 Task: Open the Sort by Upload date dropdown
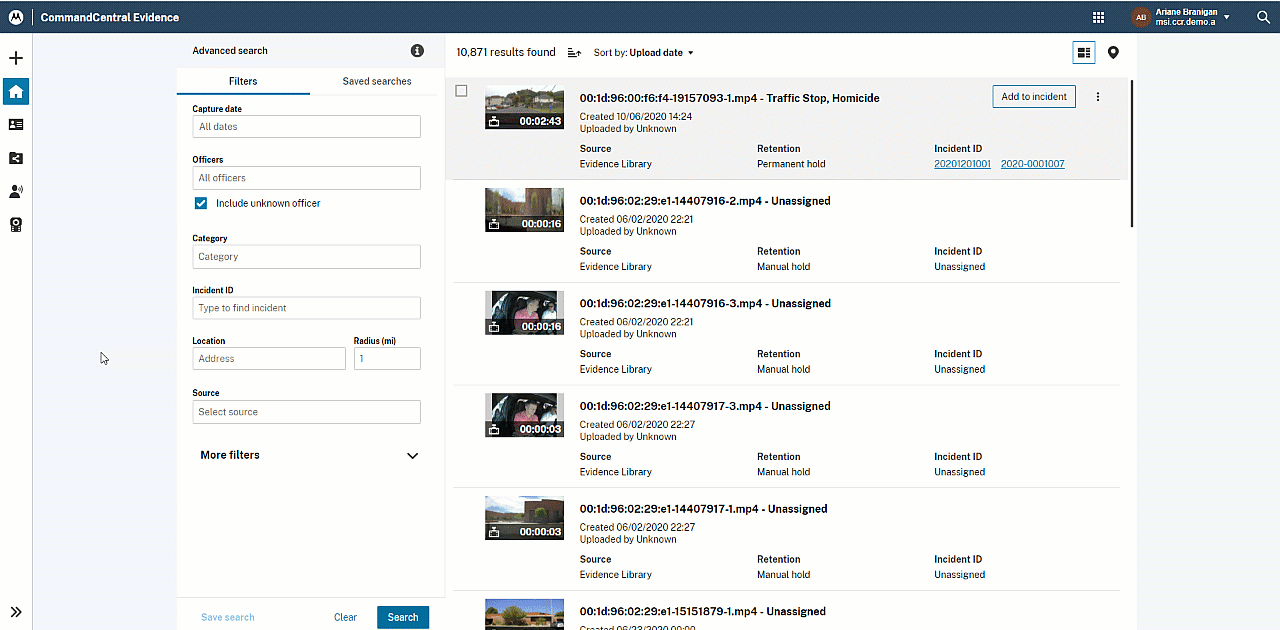coord(643,53)
